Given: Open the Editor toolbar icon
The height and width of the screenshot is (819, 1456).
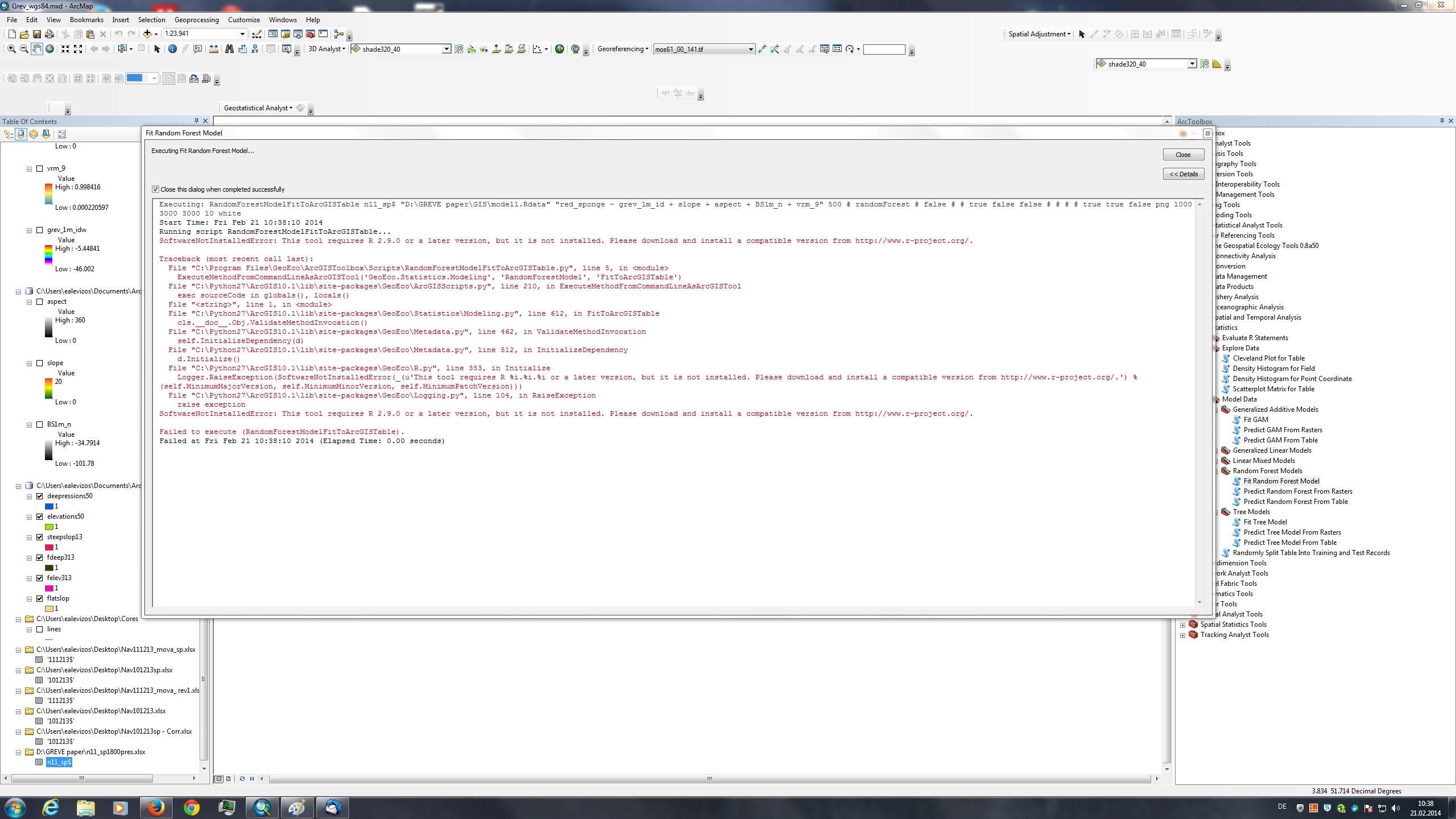Looking at the screenshot, I should pos(257,34).
